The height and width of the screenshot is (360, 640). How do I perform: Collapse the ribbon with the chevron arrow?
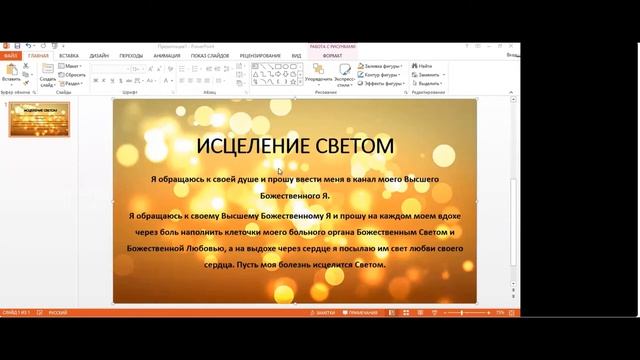point(511,93)
